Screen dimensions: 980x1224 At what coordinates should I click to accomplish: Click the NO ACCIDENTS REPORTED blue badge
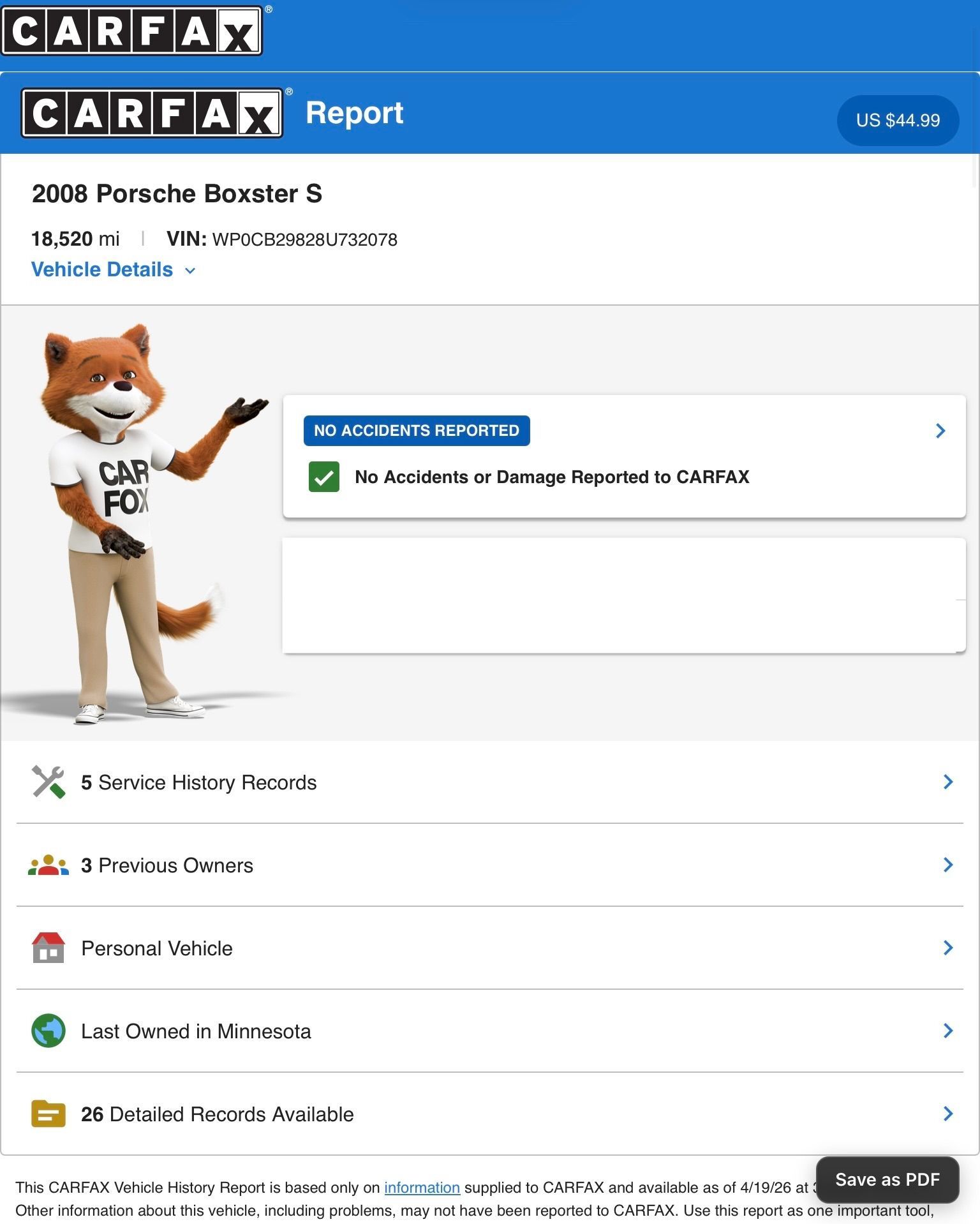coord(417,431)
